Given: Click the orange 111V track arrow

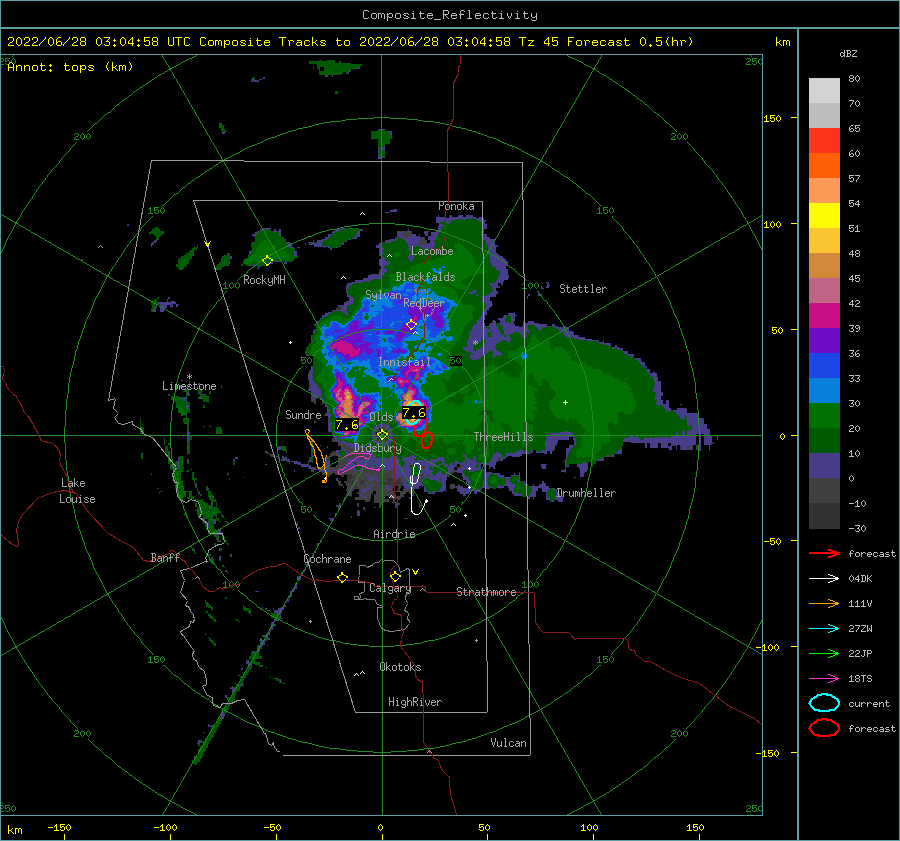Looking at the screenshot, I should (x=824, y=603).
